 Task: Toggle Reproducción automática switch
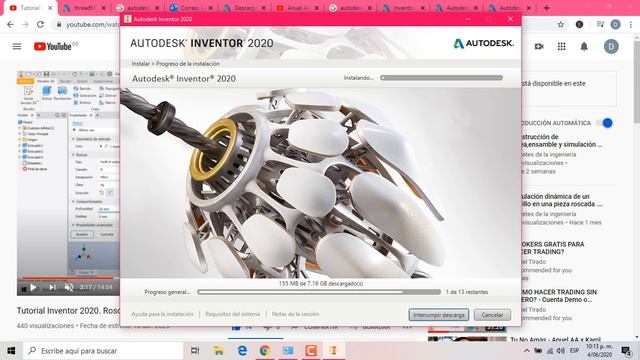pyautogui.click(x=604, y=123)
